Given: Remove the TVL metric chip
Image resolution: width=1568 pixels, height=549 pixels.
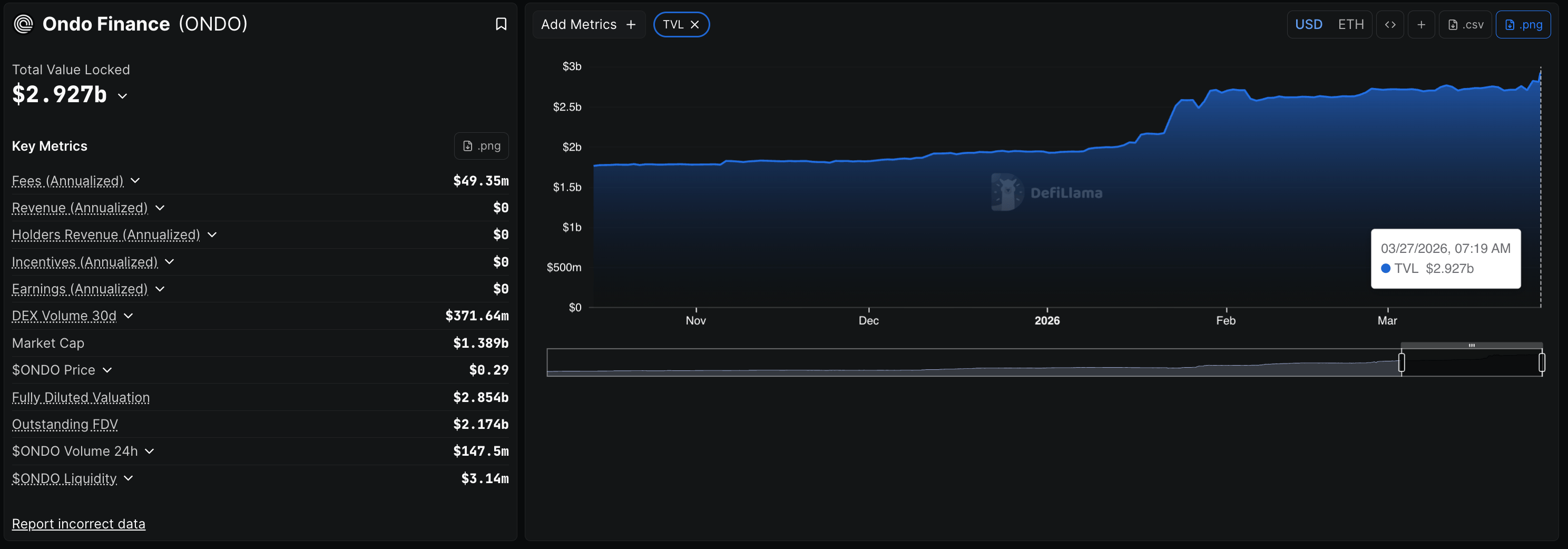Looking at the screenshot, I should tap(694, 24).
